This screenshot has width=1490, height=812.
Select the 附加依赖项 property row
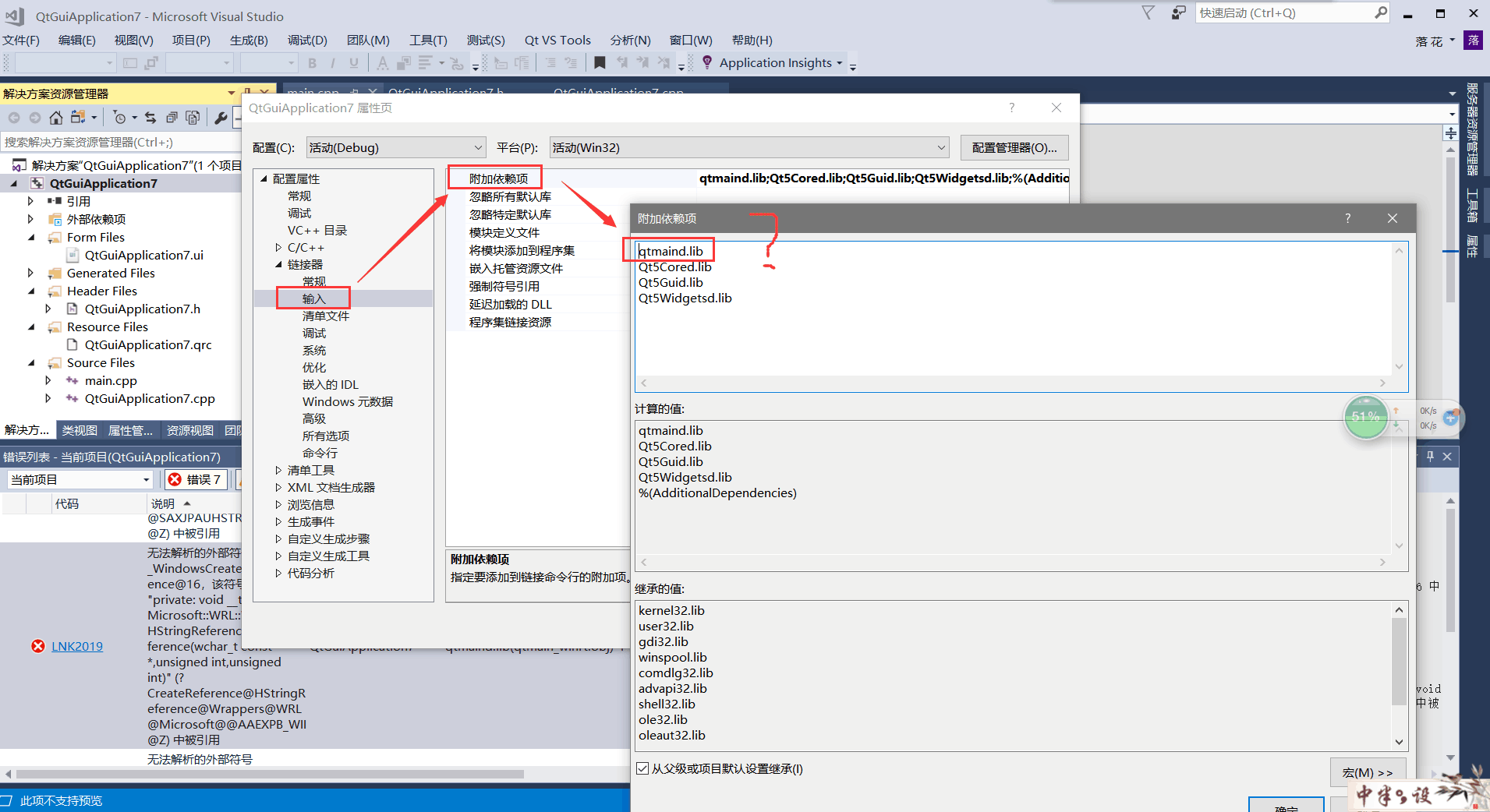[x=498, y=178]
